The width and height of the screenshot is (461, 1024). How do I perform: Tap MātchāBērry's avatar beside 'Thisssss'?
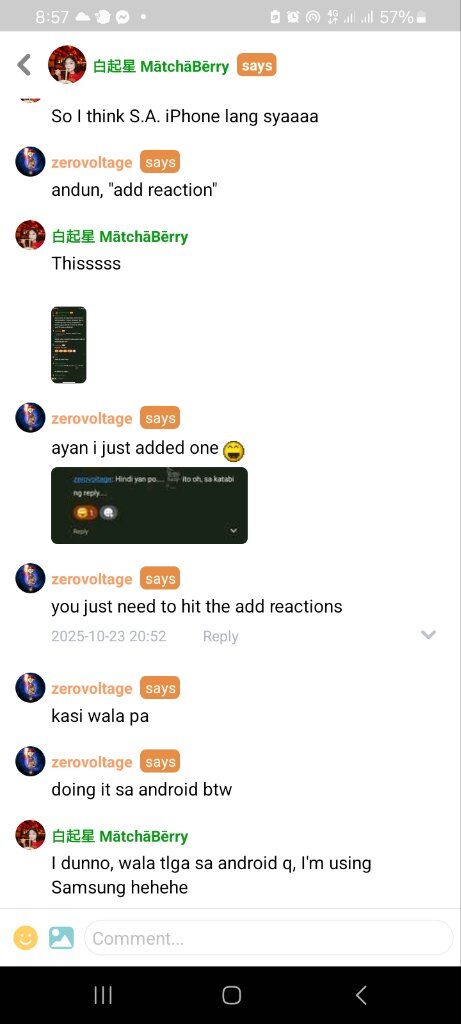(x=30, y=235)
